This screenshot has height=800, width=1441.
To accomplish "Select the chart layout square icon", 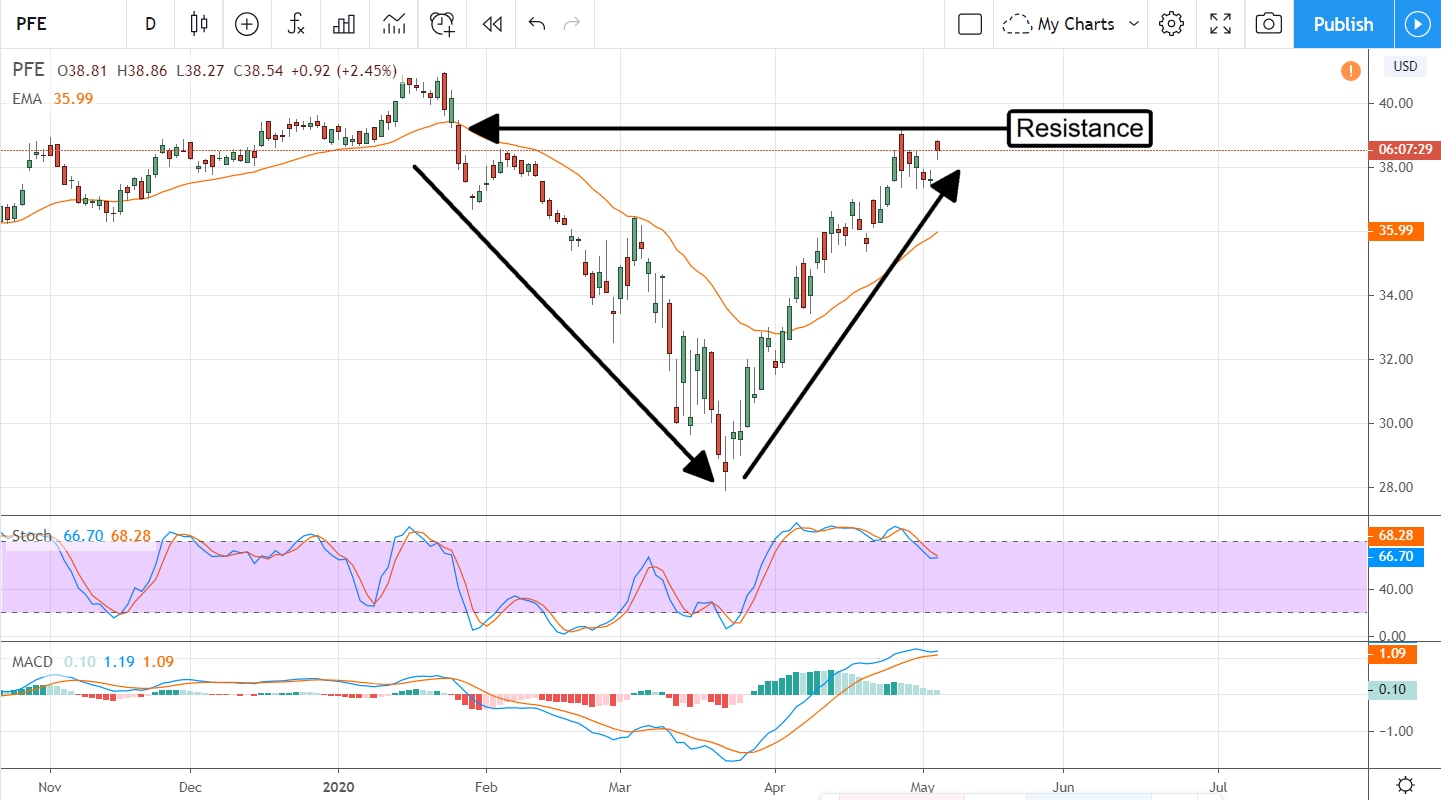I will (970, 24).
